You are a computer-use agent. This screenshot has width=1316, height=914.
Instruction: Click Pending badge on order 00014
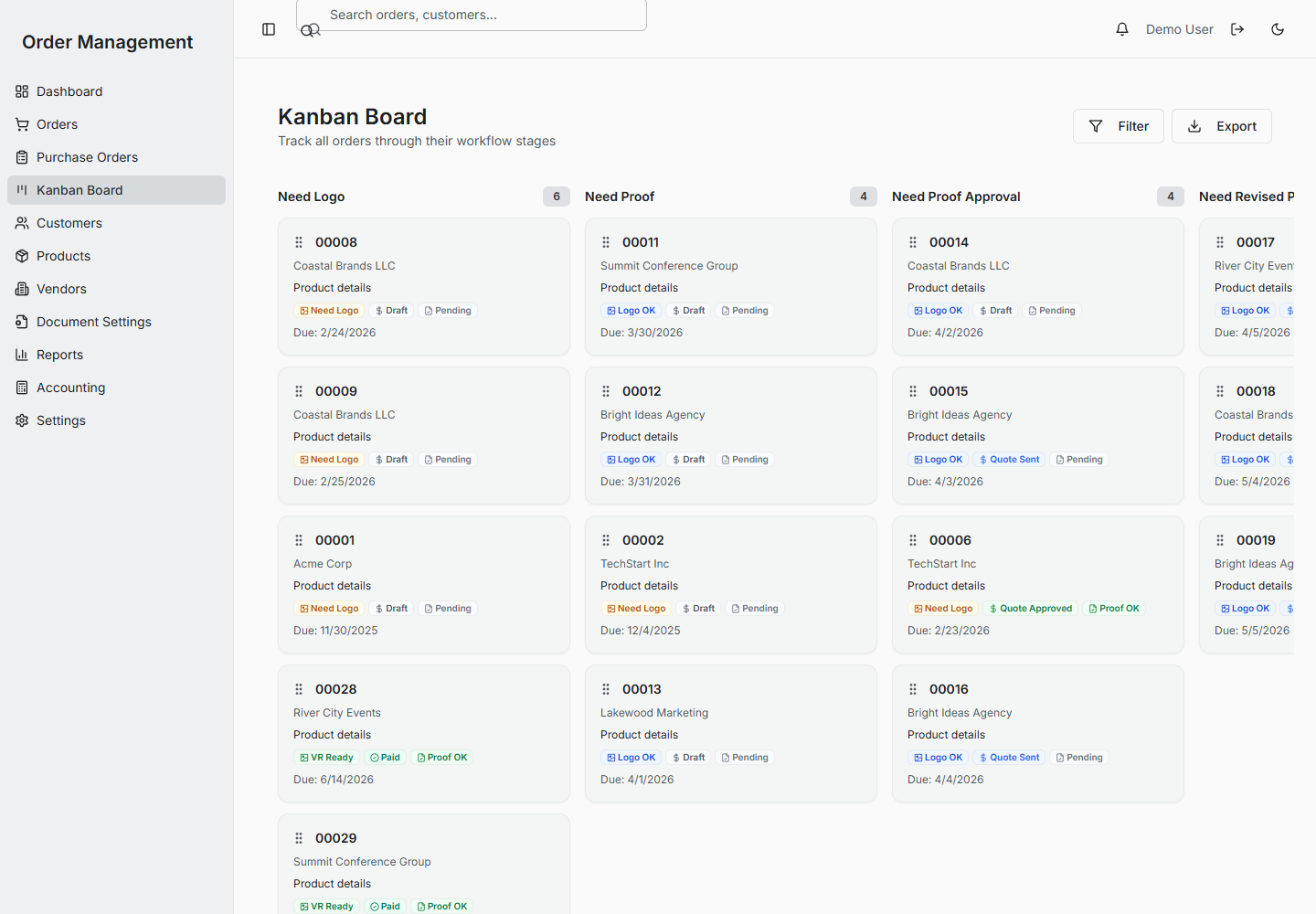coord(1052,311)
